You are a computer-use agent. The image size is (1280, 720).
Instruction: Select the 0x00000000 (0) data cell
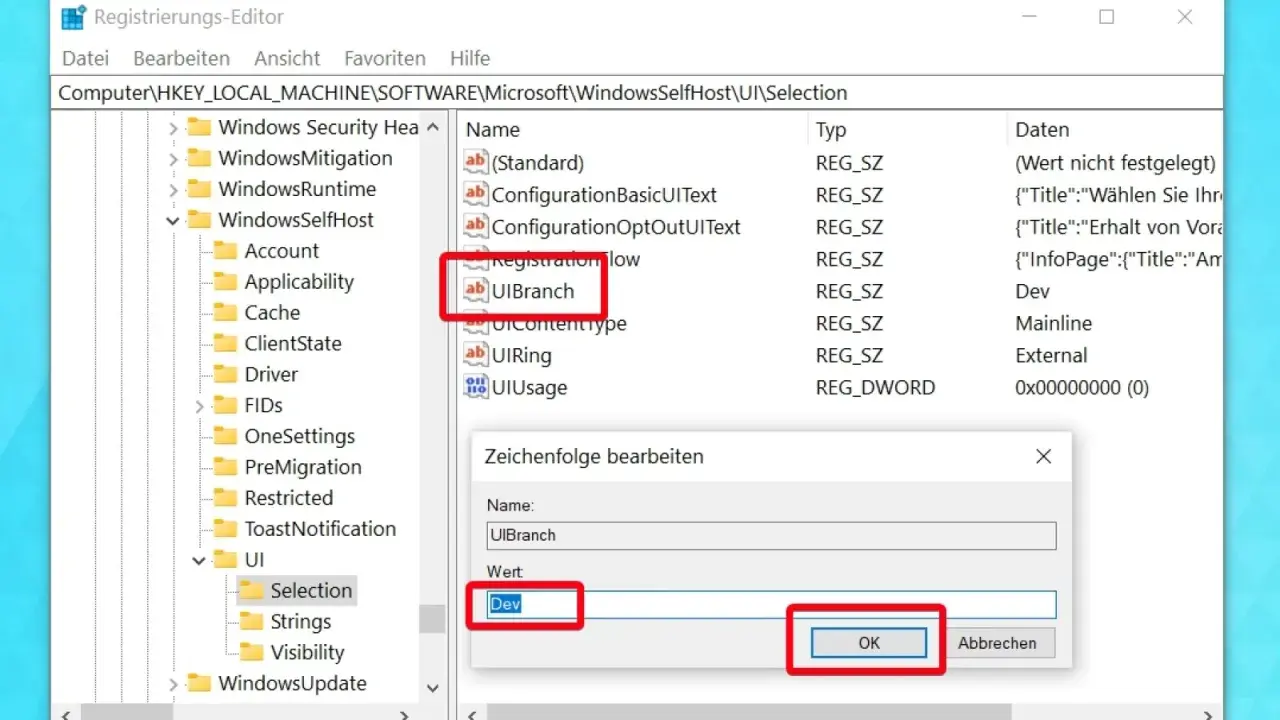1082,387
